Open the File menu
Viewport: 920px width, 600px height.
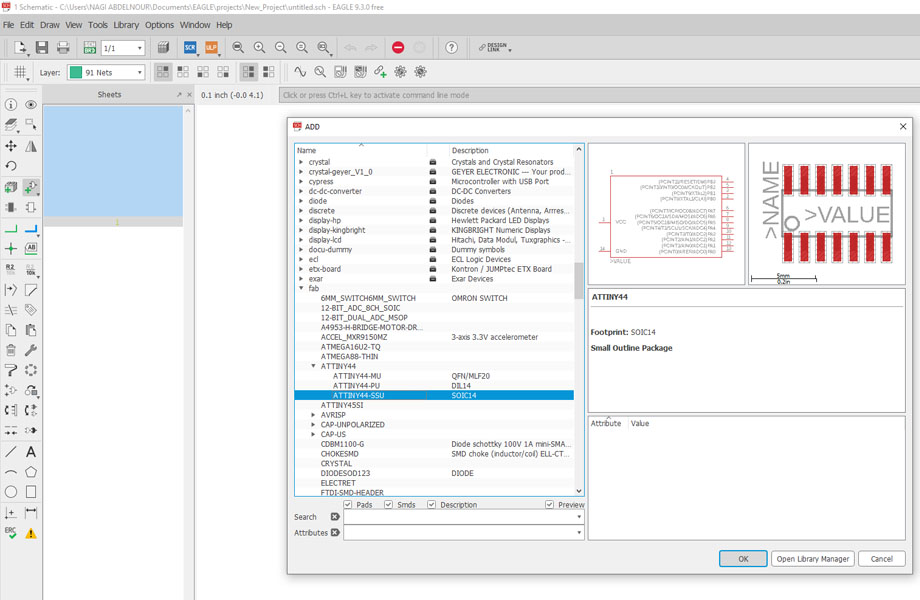(8, 25)
